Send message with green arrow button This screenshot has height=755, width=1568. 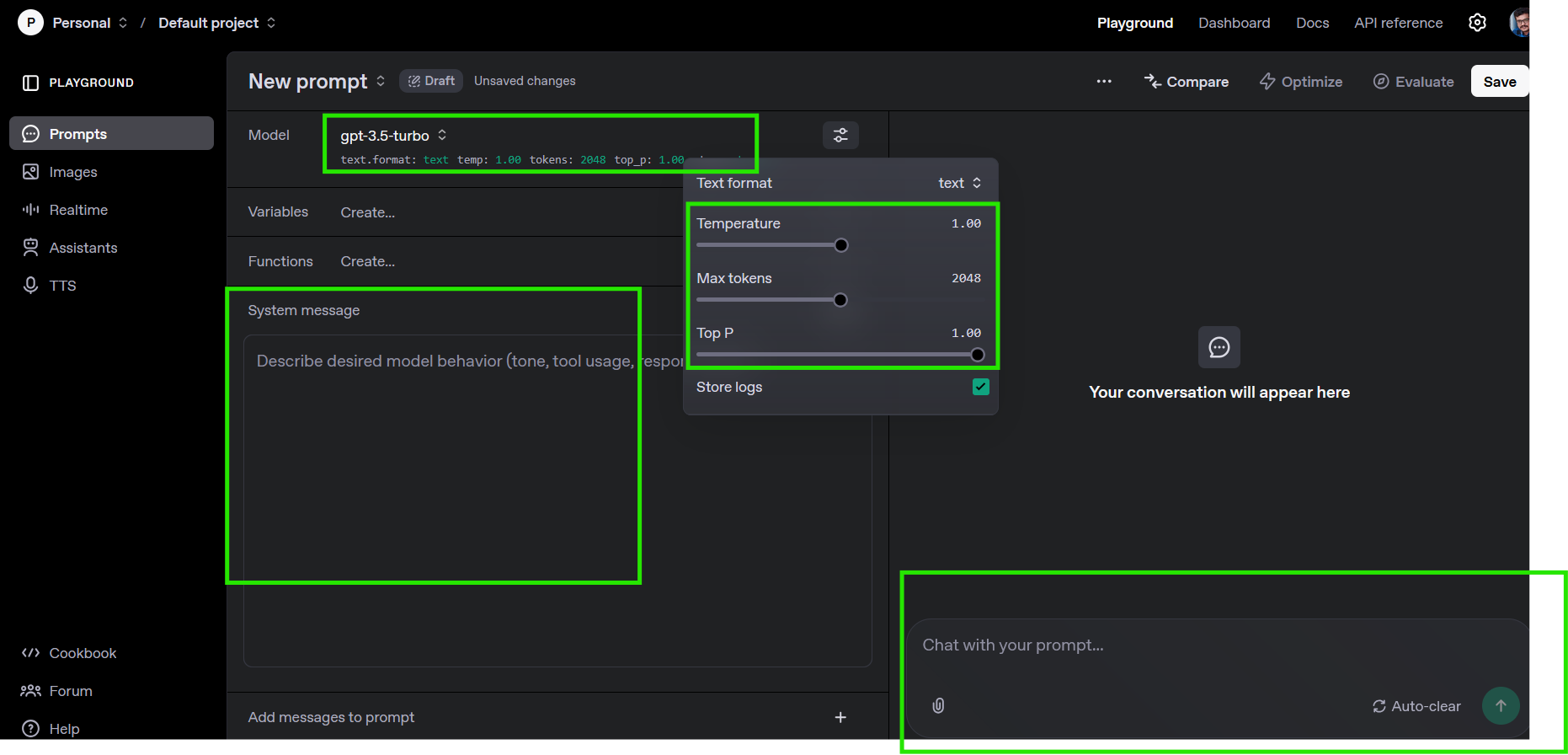pyautogui.click(x=1500, y=705)
